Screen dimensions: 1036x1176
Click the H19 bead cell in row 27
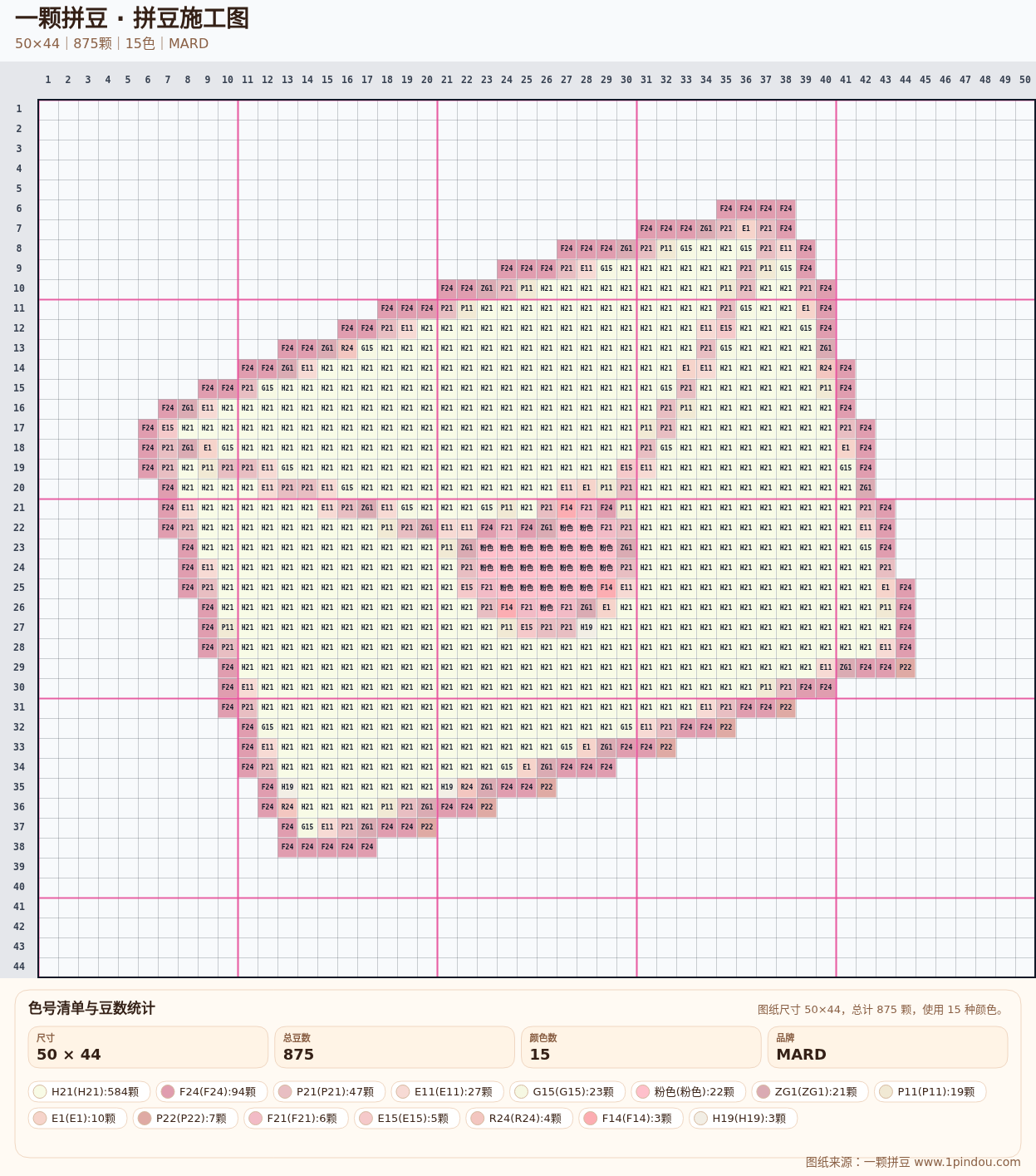coord(587,627)
